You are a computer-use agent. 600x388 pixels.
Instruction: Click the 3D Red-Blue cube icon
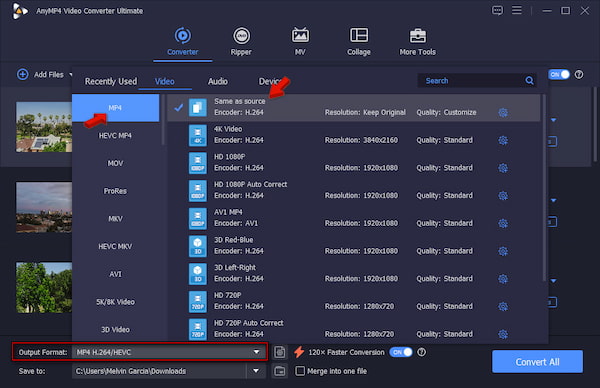click(198, 246)
